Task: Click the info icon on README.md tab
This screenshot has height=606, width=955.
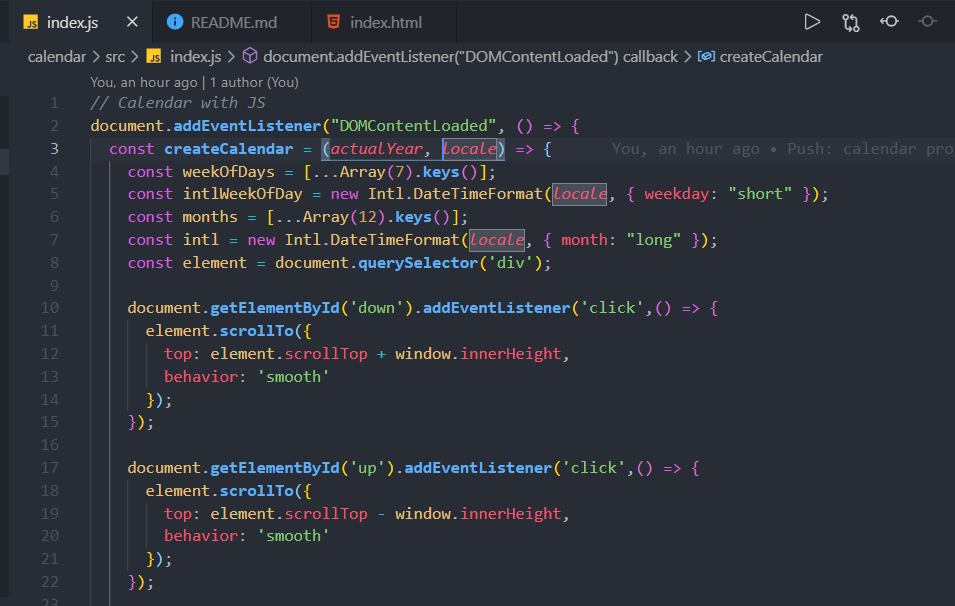Action: (175, 22)
